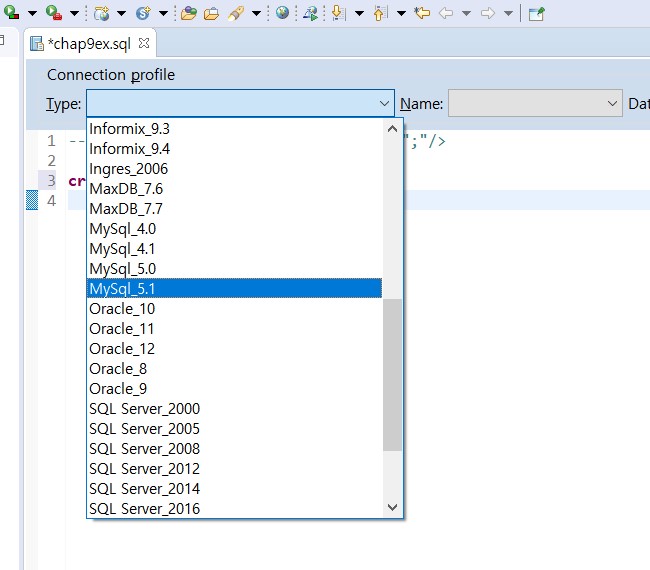Click the Run with coverage toolbar icon
This screenshot has height=570, width=650.
coord(11,12)
